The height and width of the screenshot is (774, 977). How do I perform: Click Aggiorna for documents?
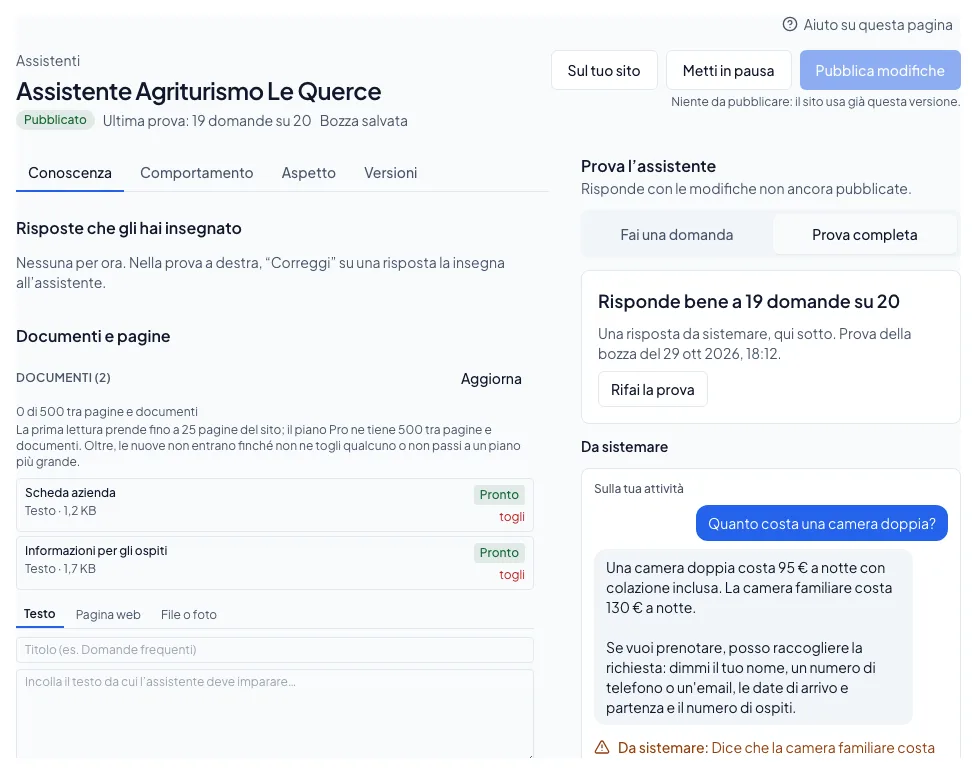coord(491,379)
